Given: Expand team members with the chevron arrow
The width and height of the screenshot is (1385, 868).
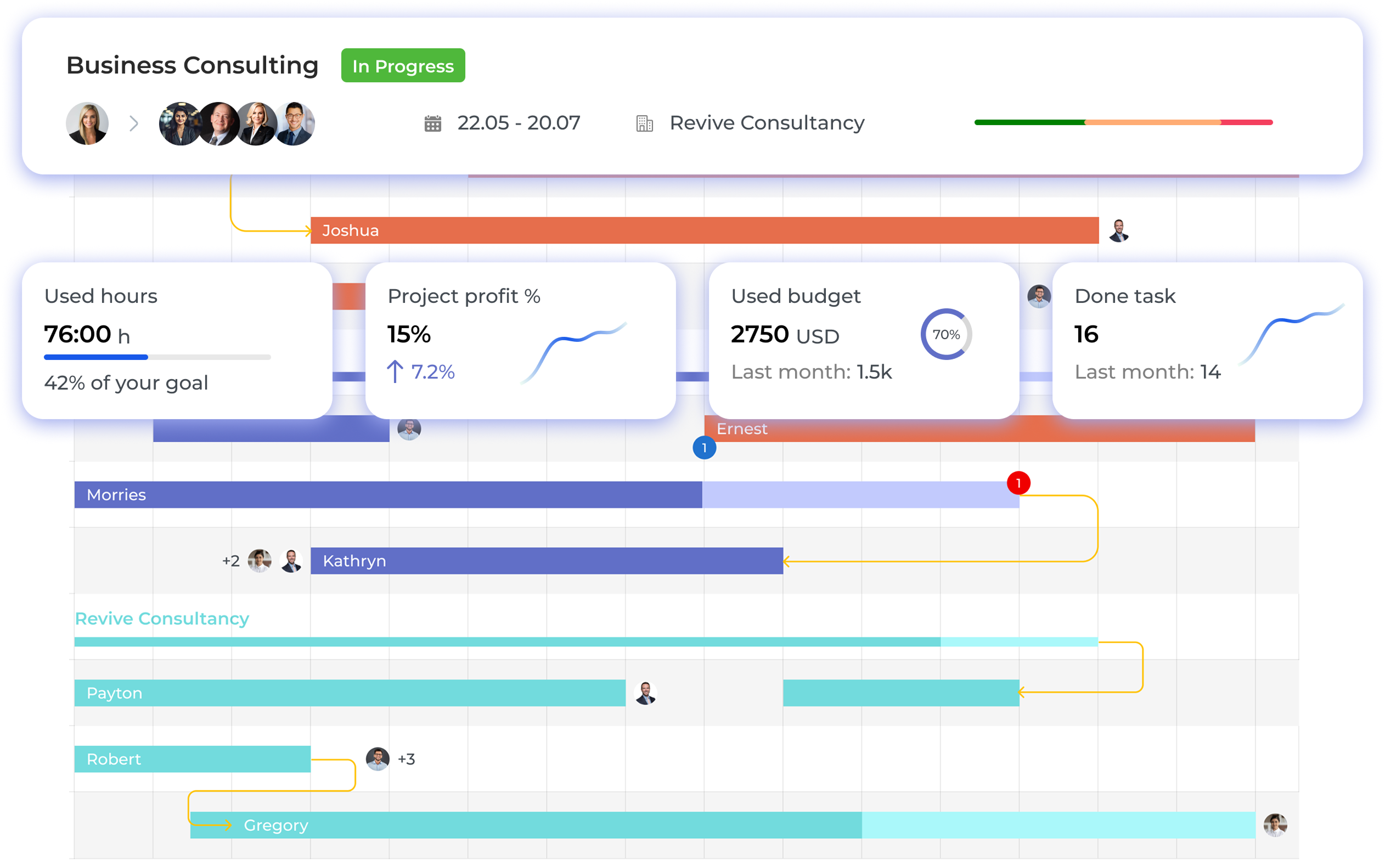Looking at the screenshot, I should [134, 123].
